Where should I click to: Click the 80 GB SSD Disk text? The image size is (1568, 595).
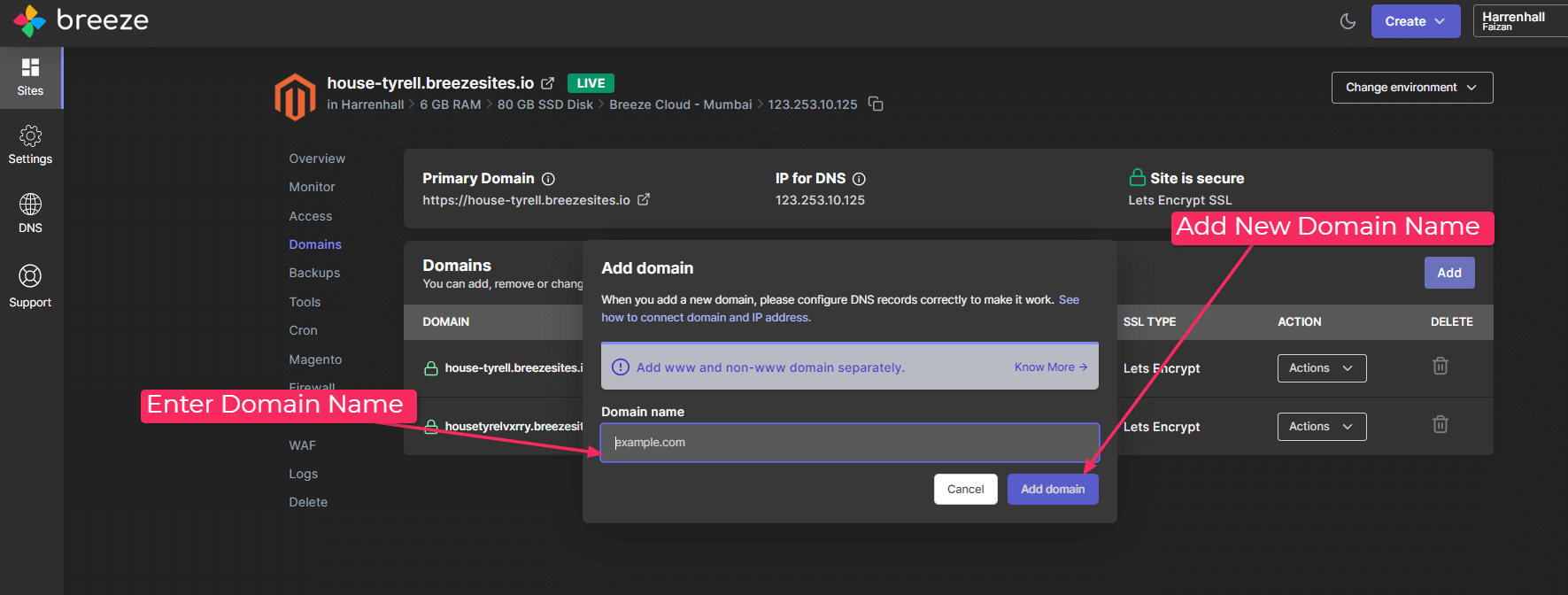click(x=545, y=104)
